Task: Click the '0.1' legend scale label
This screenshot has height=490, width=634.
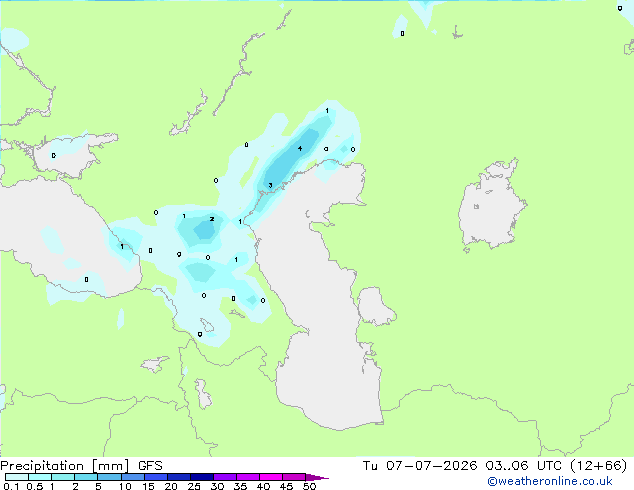Action: tap(11, 486)
